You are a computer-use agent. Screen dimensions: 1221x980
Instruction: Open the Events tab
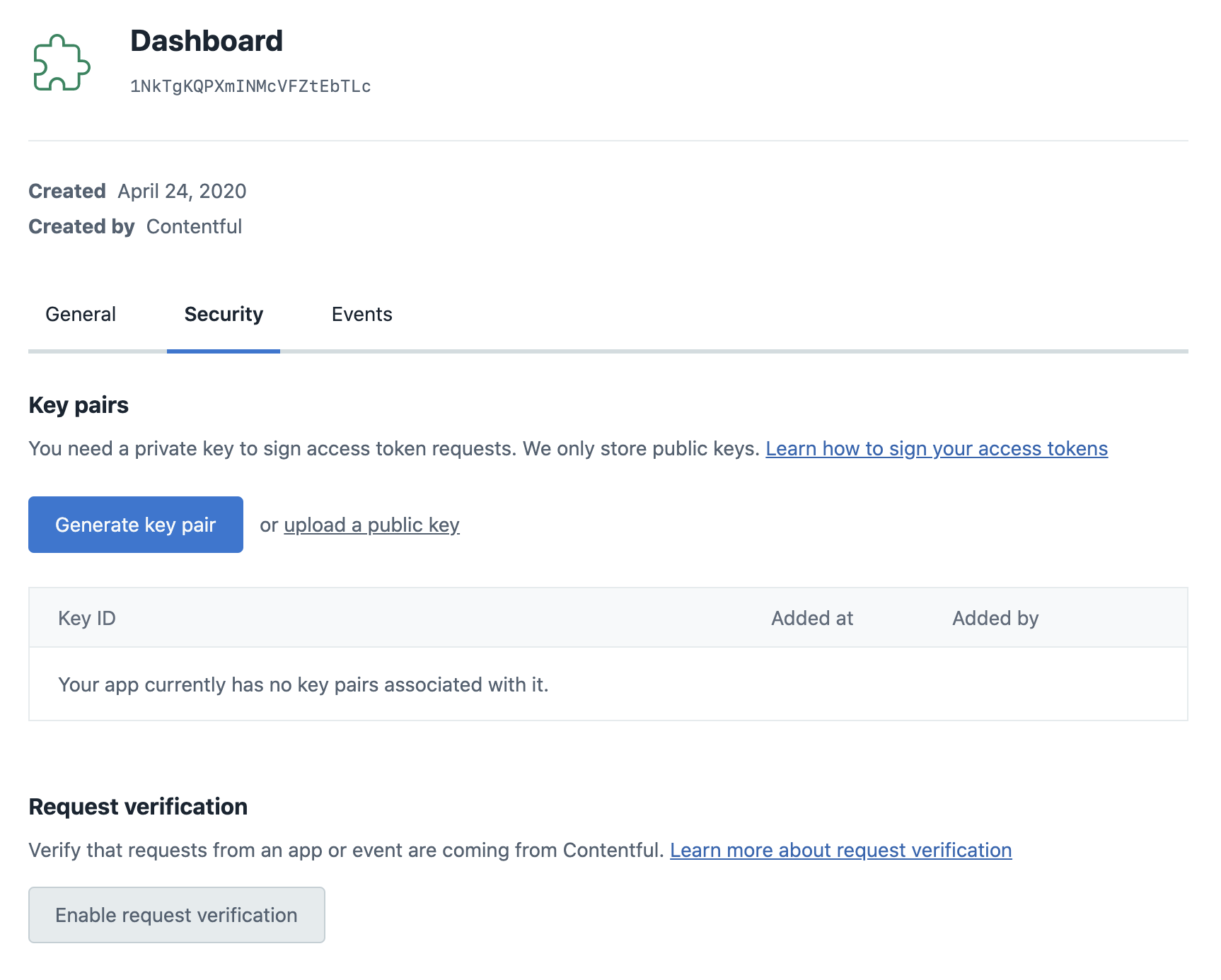pos(362,314)
